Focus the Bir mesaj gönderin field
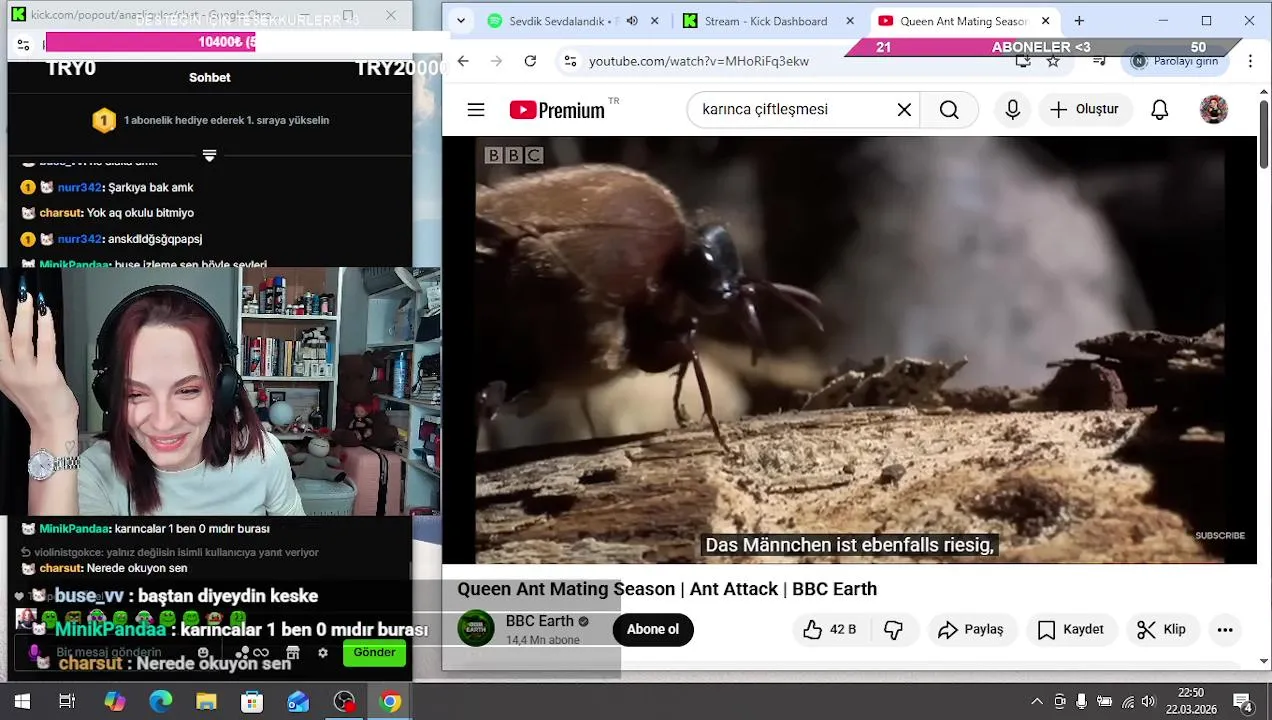 tap(110, 653)
